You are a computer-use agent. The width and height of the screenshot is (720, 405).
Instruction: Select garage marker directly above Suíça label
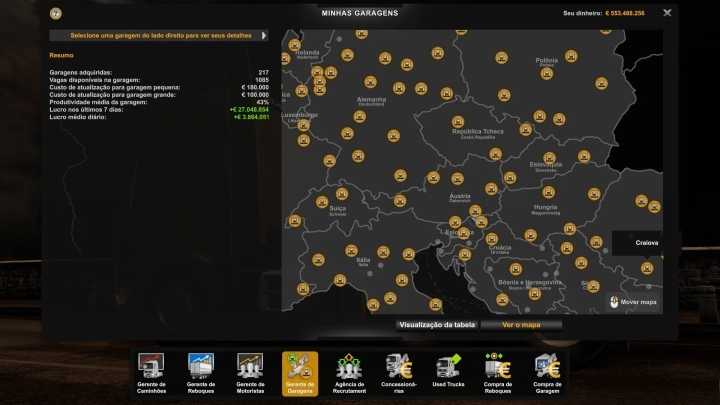pos(342,194)
